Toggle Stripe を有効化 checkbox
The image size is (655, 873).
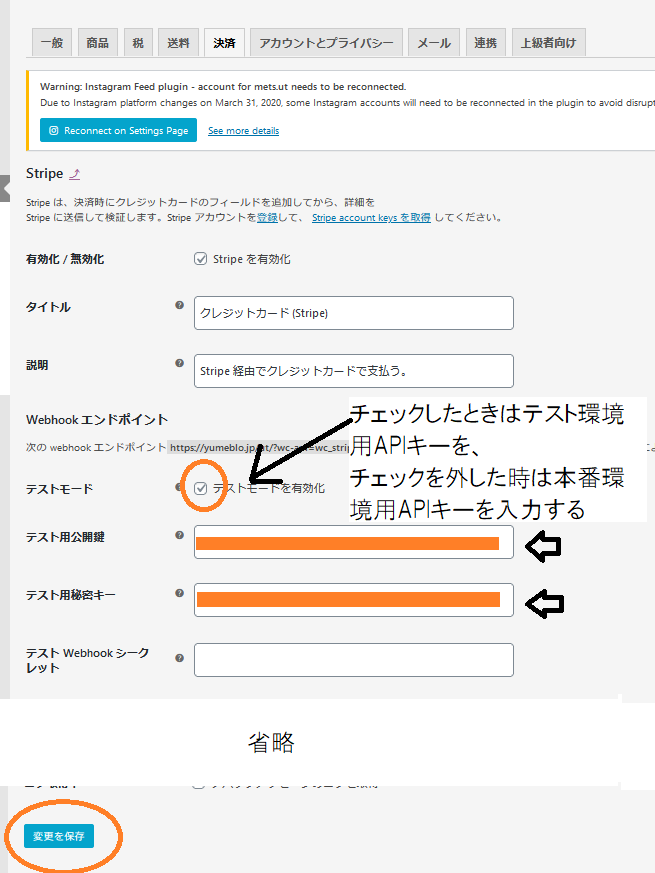[201, 259]
